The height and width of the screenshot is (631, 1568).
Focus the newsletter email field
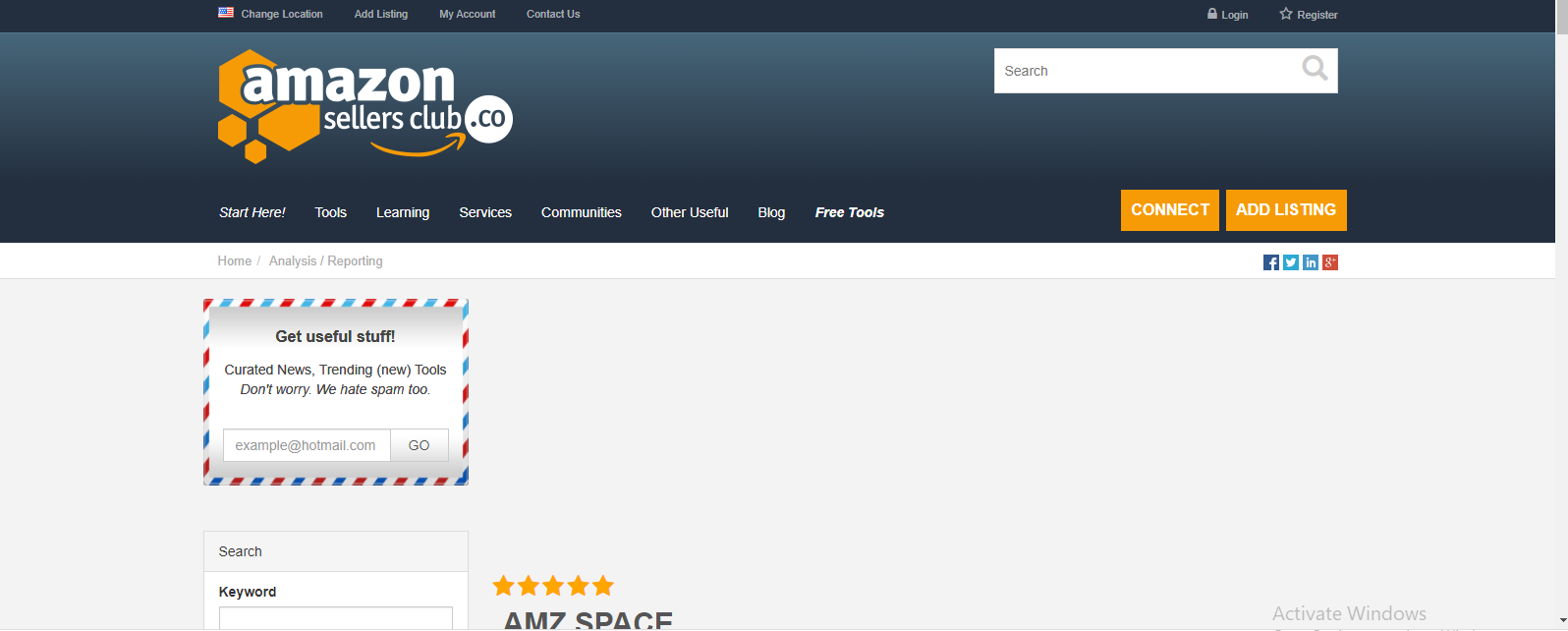pos(307,445)
